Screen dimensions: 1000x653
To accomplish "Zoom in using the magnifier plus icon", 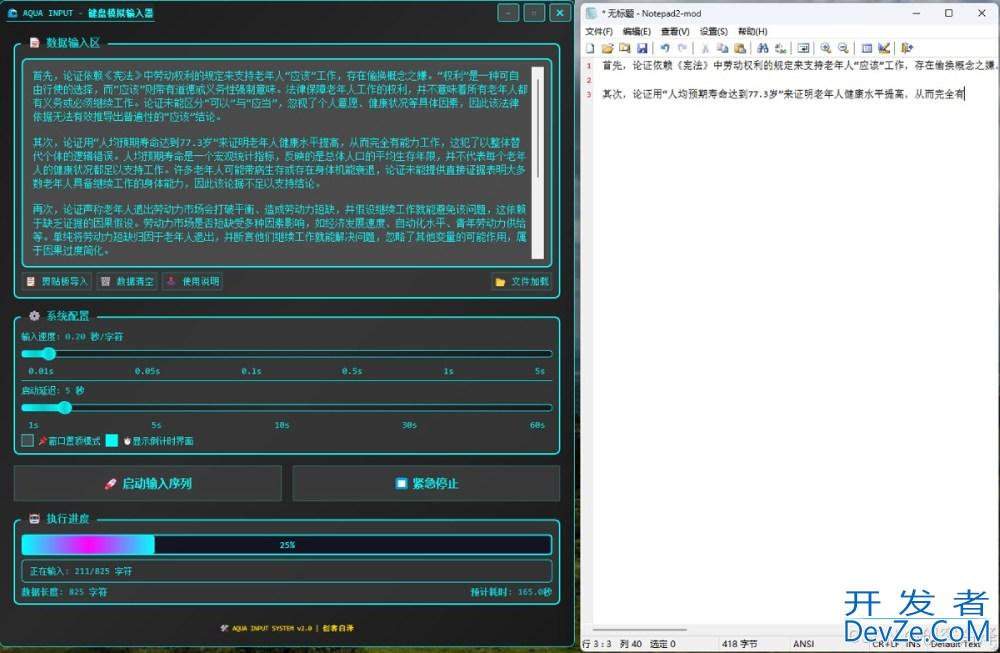I will tap(826, 48).
